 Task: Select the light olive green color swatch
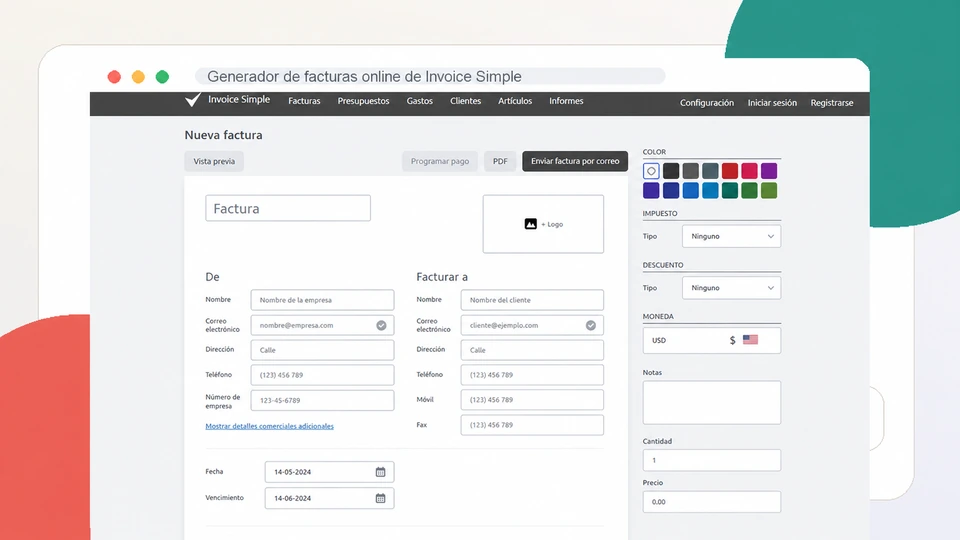pyautogui.click(x=769, y=190)
